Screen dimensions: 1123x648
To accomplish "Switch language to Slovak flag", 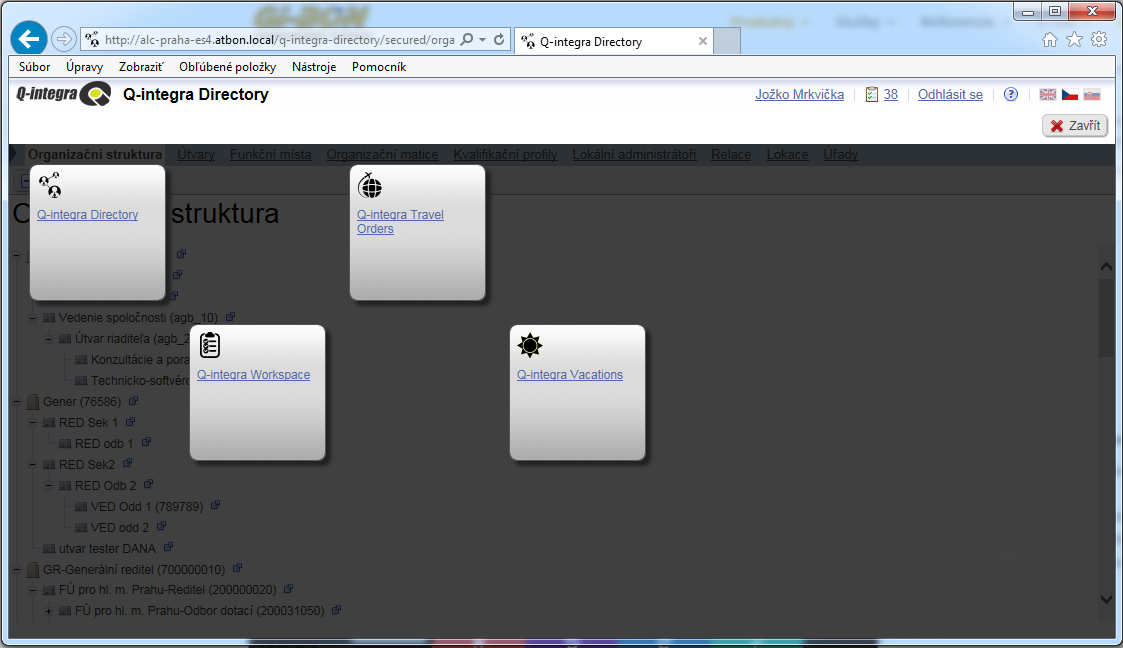I will pyautogui.click(x=1091, y=95).
